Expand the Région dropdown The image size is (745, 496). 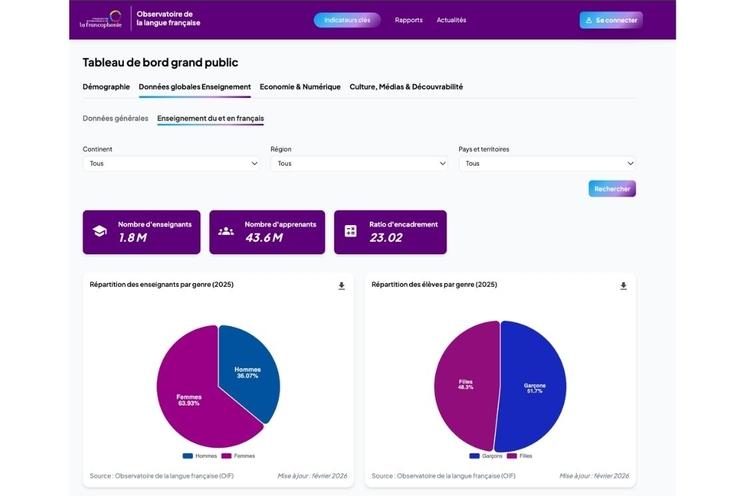click(x=358, y=163)
